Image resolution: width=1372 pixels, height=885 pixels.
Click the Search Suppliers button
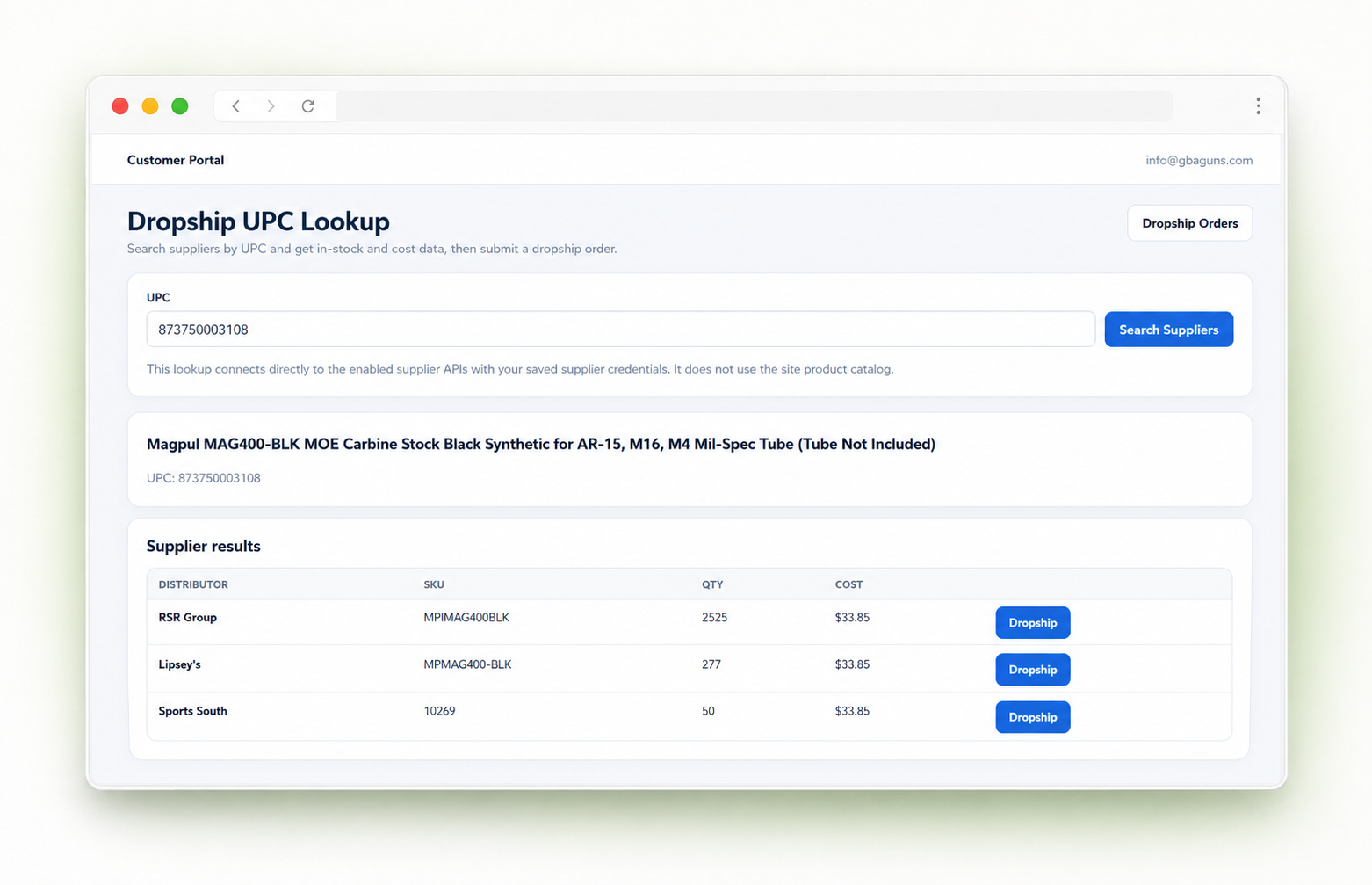(x=1168, y=330)
